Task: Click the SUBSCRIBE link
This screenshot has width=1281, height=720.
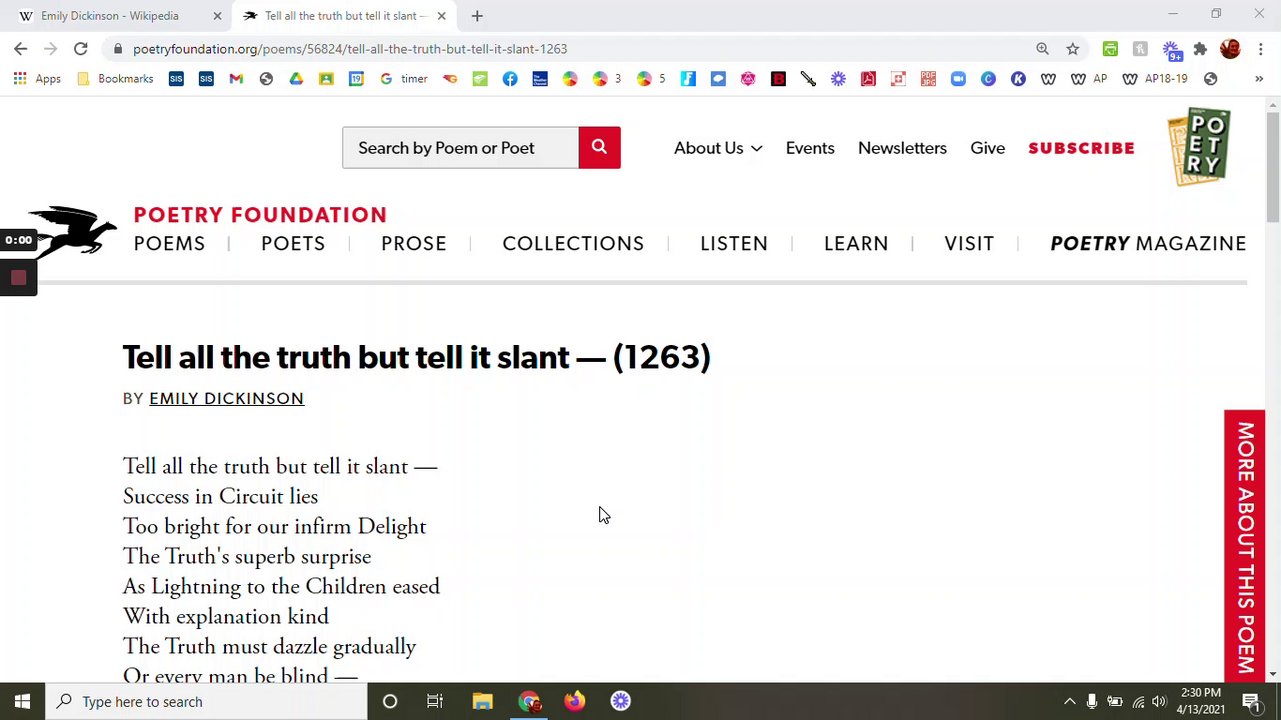Action: tap(1081, 148)
